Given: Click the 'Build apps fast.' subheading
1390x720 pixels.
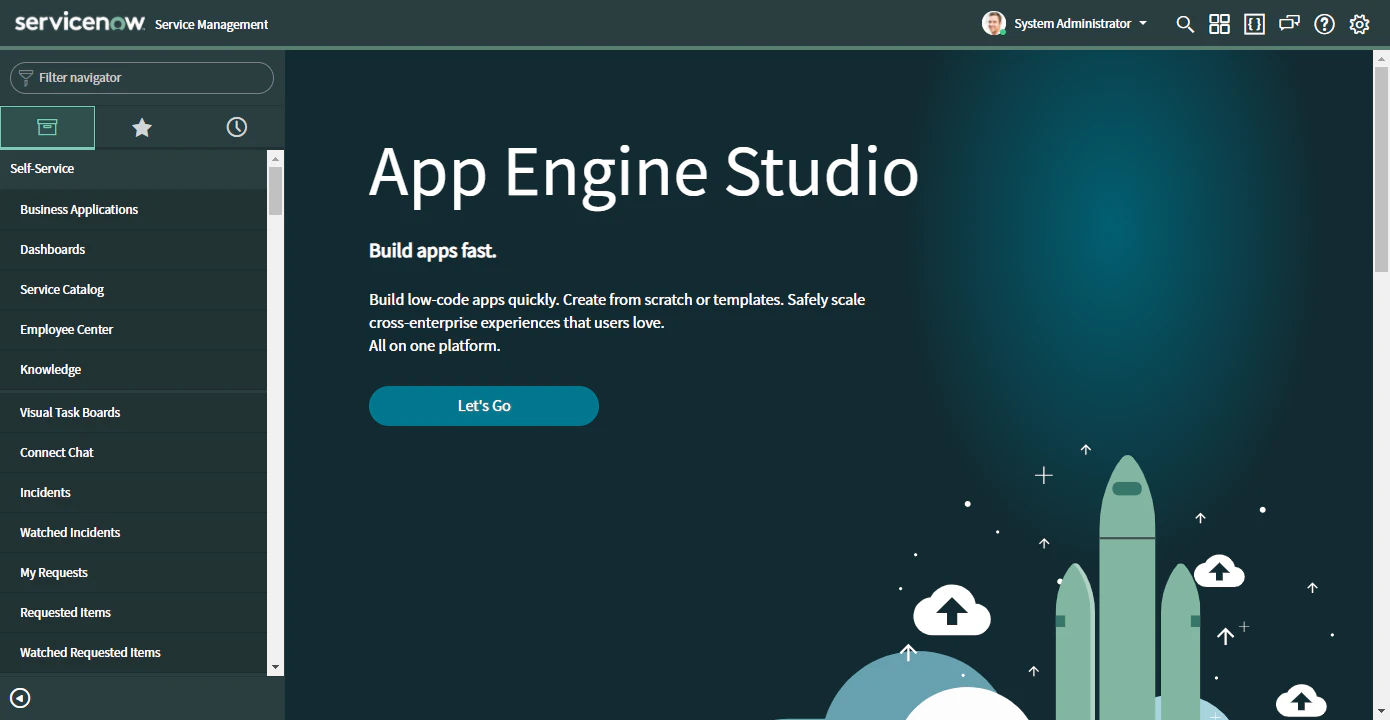Looking at the screenshot, I should [433, 251].
